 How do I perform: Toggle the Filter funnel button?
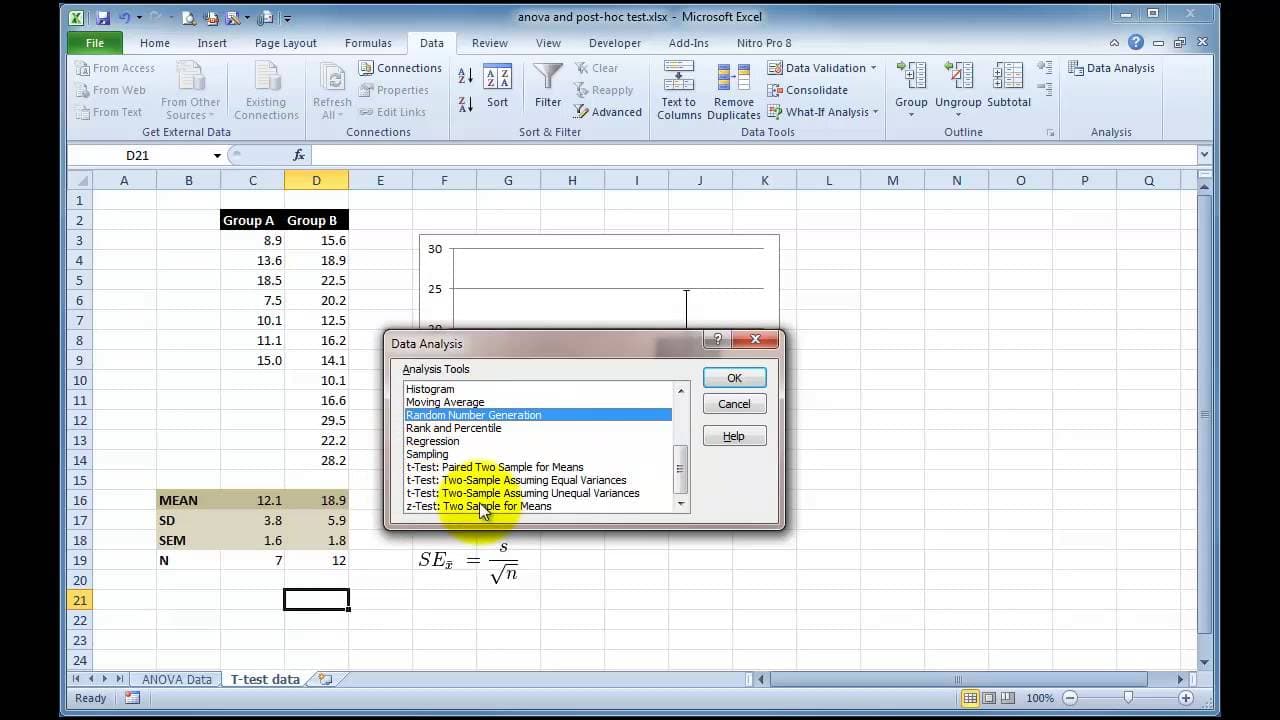[x=548, y=87]
